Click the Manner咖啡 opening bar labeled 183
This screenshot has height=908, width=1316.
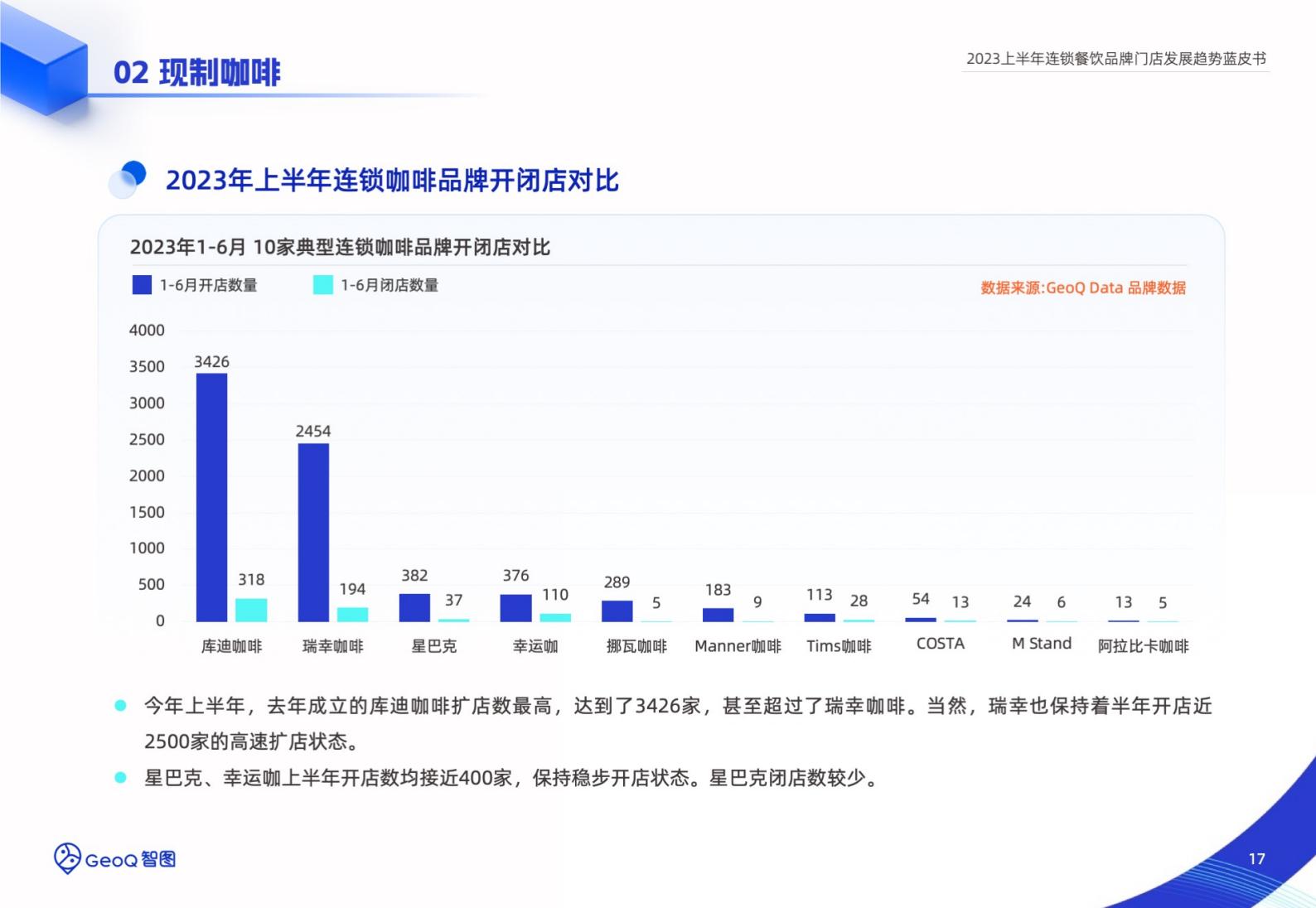pyautogui.click(x=718, y=615)
